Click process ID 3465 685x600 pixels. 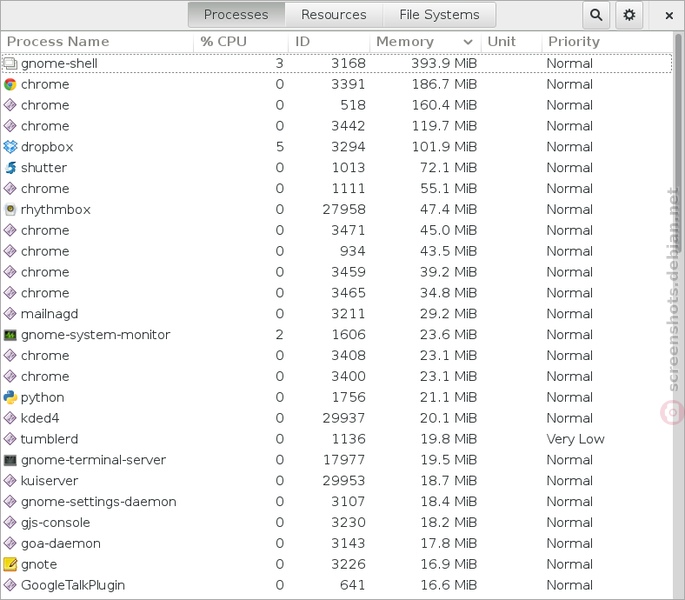[x=348, y=293]
